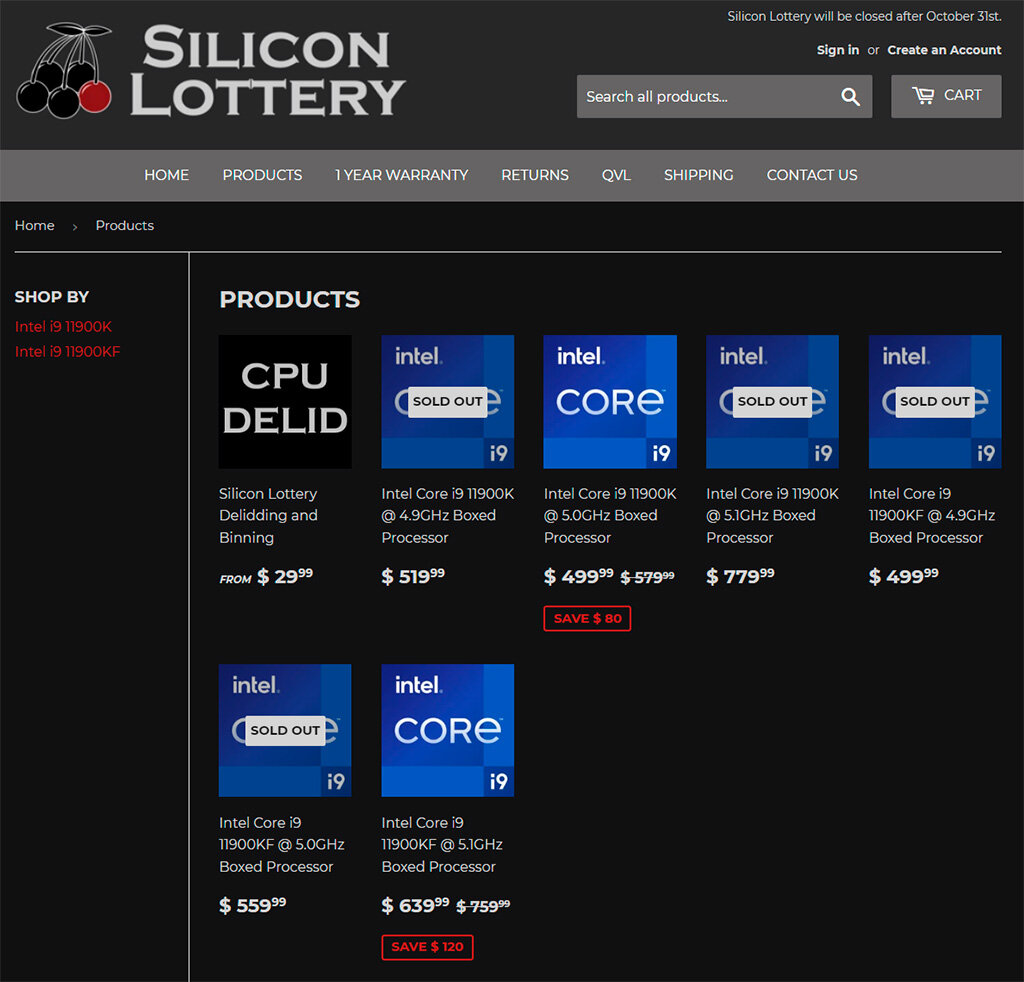
Task: Open Silicon Lottery Delidding and Binning title
Action: click(268, 515)
